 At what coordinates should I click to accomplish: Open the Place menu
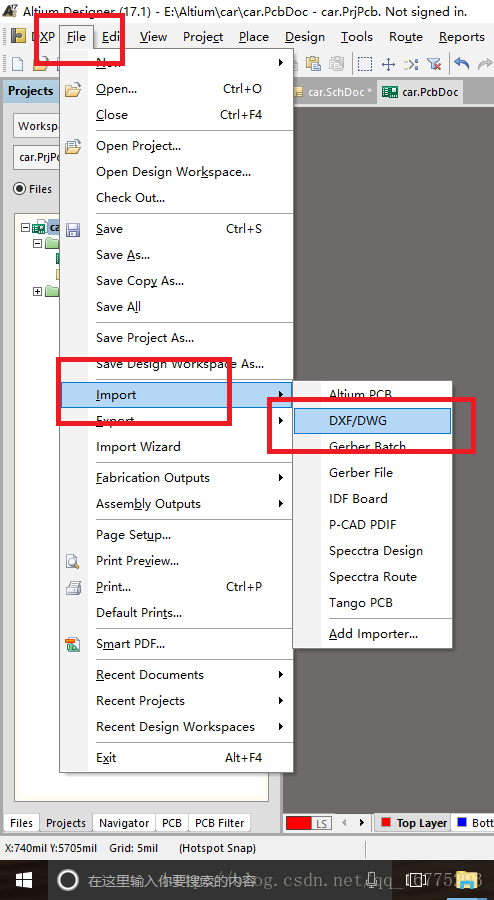click(x=254, y=37)
